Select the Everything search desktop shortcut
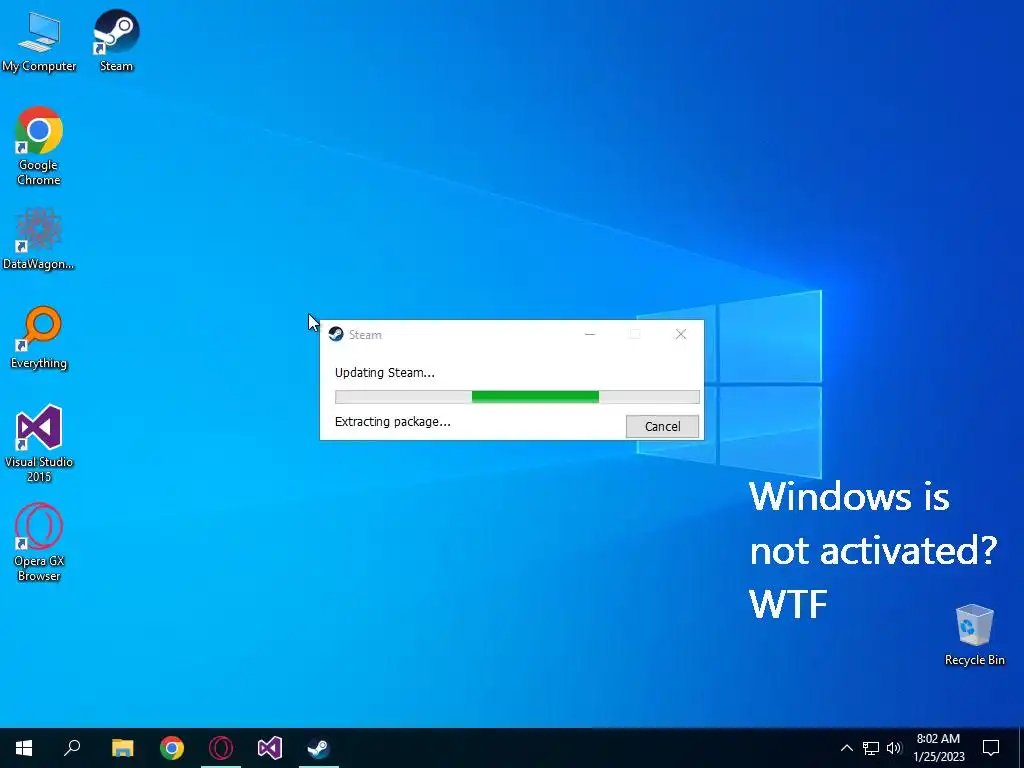Image resolution: width=1024 pixels, height=768 pixels. [39, 338]
